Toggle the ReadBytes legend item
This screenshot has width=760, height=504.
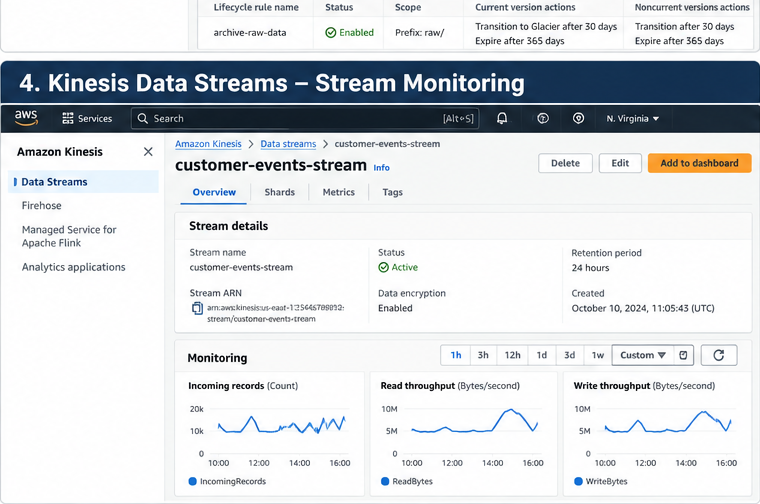407,481
